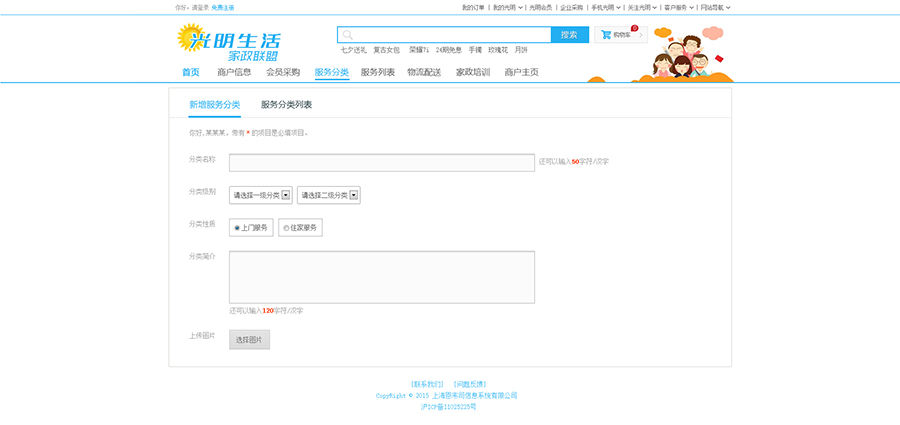Switch to the 新增服务分类 tab
The image size is (900, 425).
[214, 104]
